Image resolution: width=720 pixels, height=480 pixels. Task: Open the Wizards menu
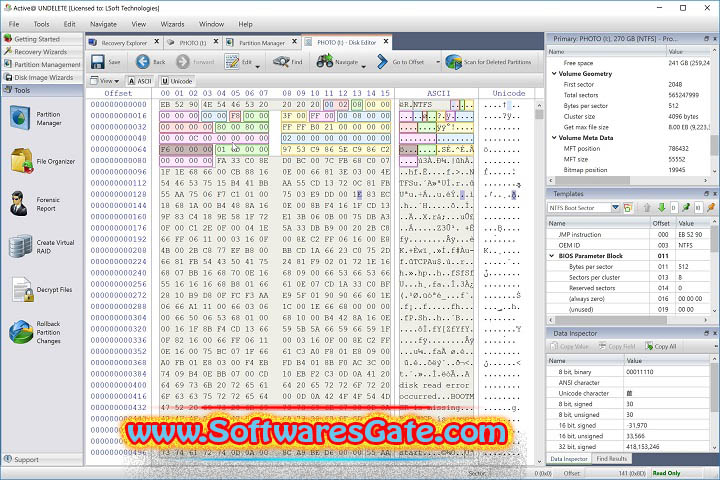(172, 24)
